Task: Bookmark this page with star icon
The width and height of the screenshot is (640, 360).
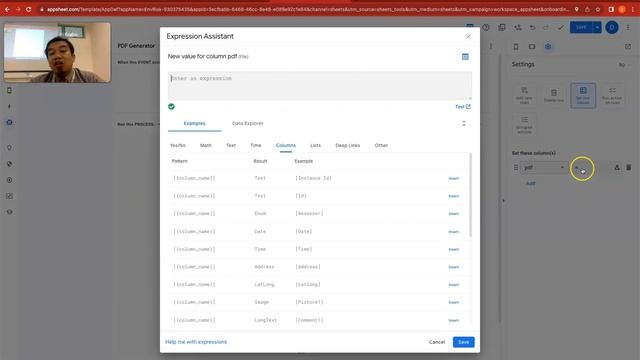Action: pyautogui.click(x=598, y=9)
